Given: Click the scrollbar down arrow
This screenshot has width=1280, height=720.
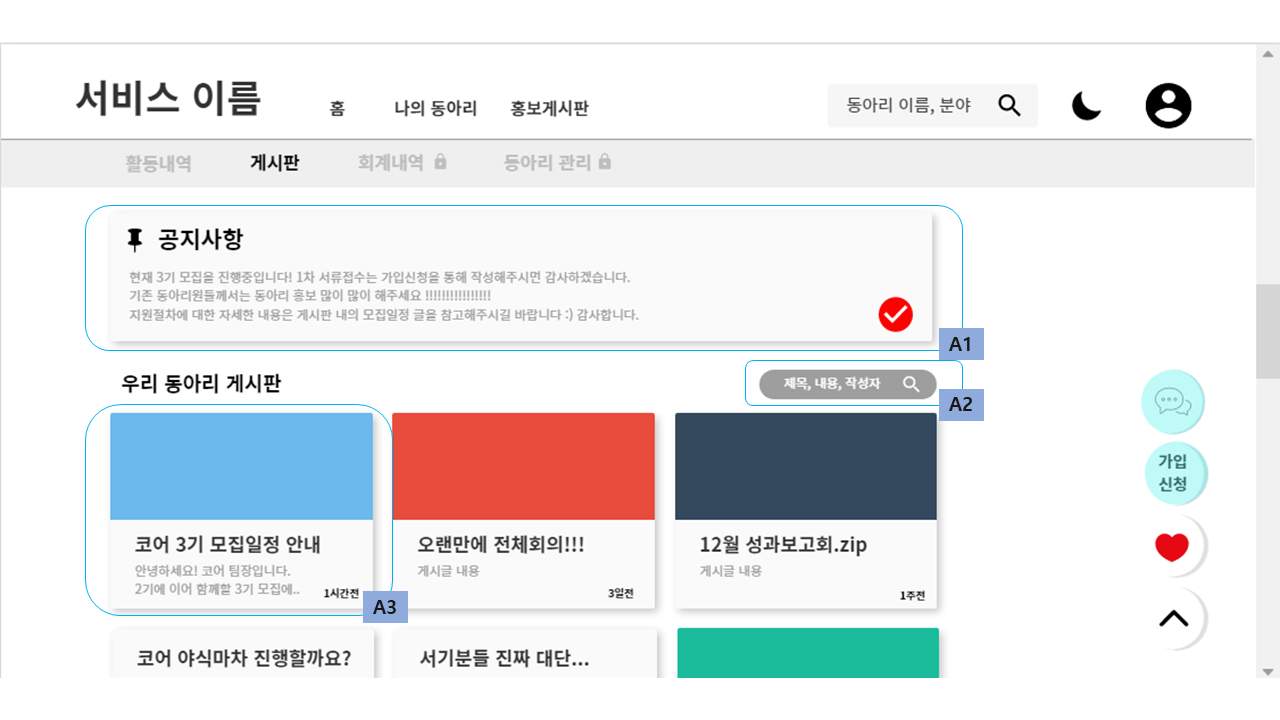Looking at the screenshot, I should [1268, 671].
